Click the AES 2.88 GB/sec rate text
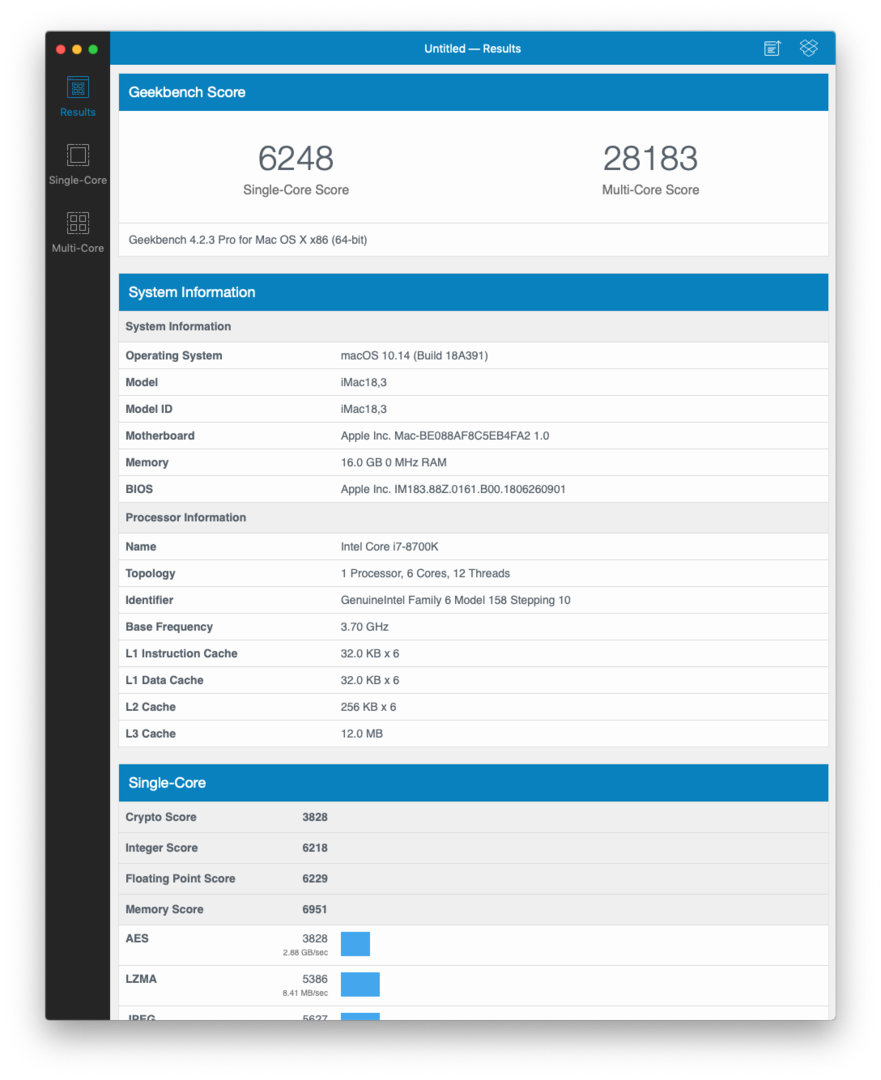The height and width of the screenshot is (1080, 881). click(305, 953)
